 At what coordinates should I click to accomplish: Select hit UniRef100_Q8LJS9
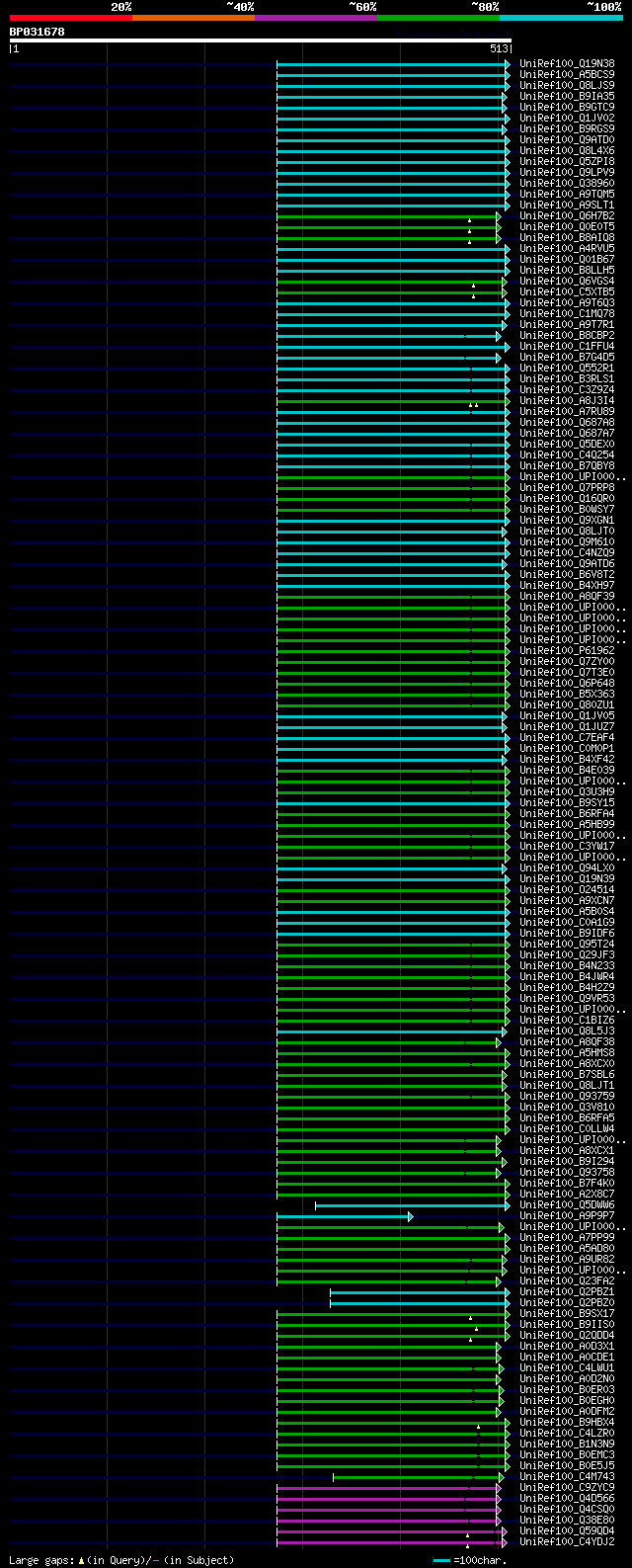pos(567,86)
